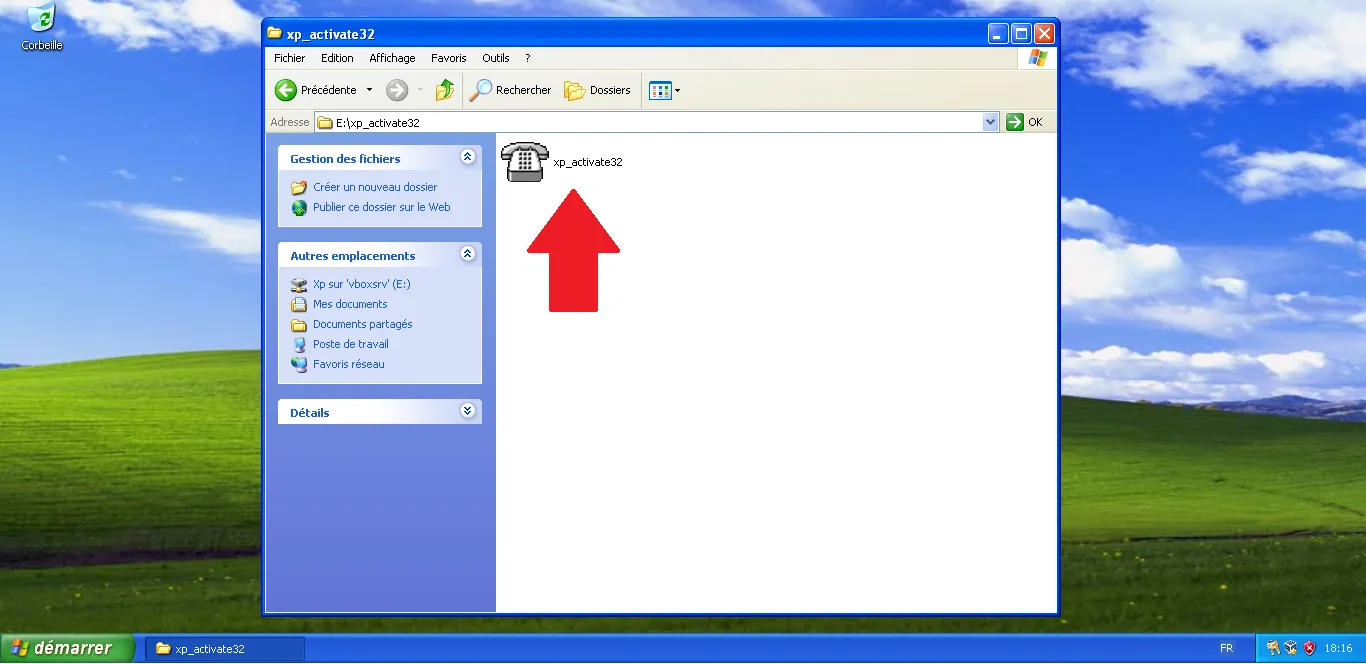Collapse the Gestion des fichiers panel
Viewport: 1366px width, 664px height.
click(x=467, y=158)
